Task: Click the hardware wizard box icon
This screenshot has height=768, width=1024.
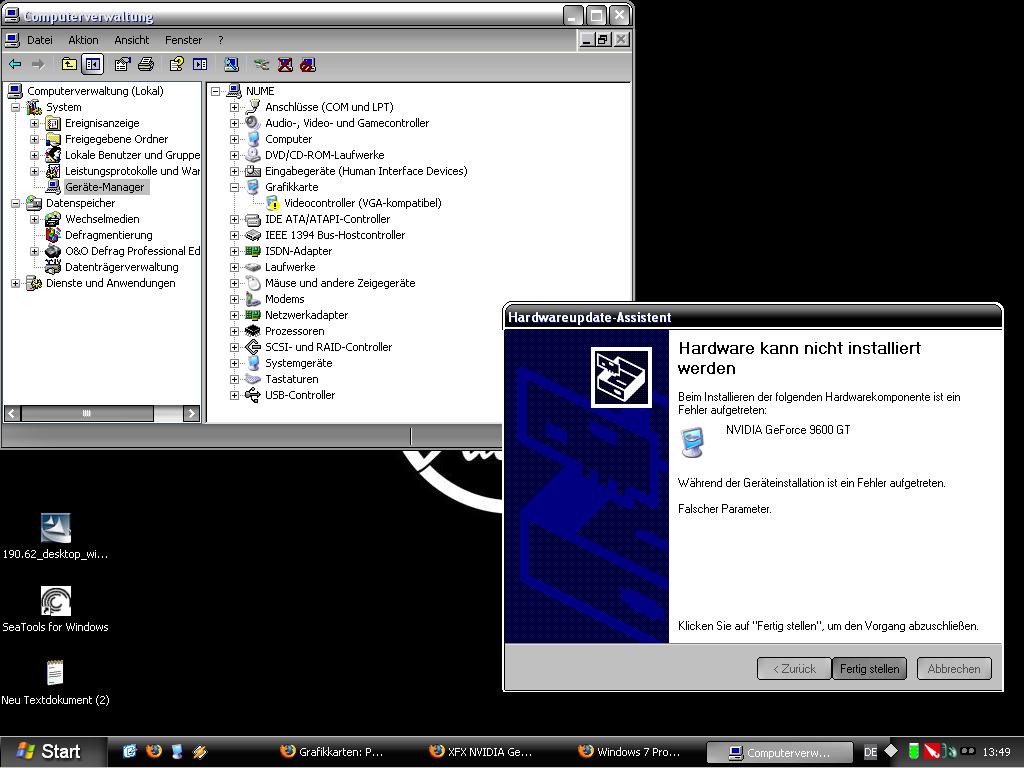Action: [x=621, y=377]
